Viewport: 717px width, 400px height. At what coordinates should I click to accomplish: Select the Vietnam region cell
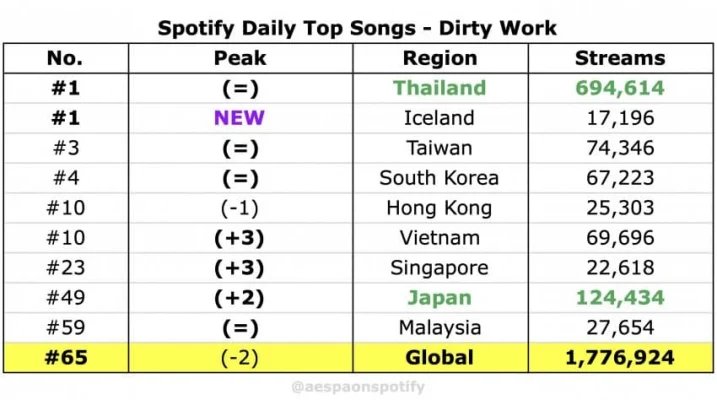[x=439, y=238]
